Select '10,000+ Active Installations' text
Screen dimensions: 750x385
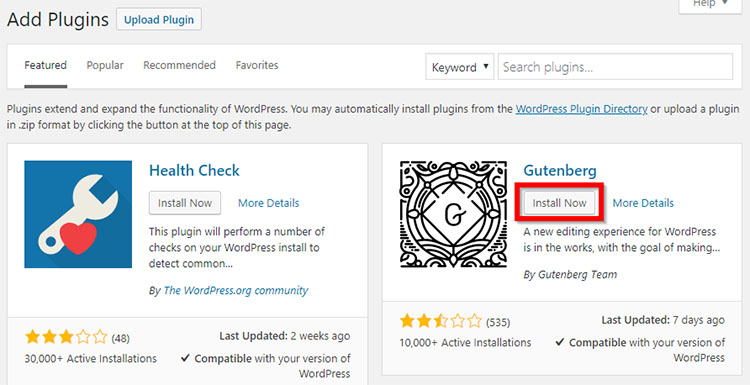tap(465, 342)
